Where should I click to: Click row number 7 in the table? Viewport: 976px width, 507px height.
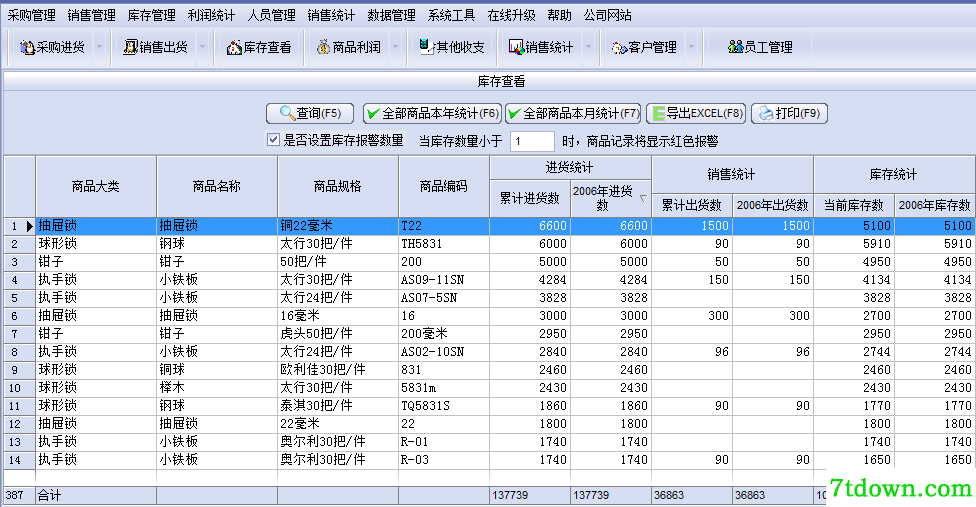tap(19, 334)
